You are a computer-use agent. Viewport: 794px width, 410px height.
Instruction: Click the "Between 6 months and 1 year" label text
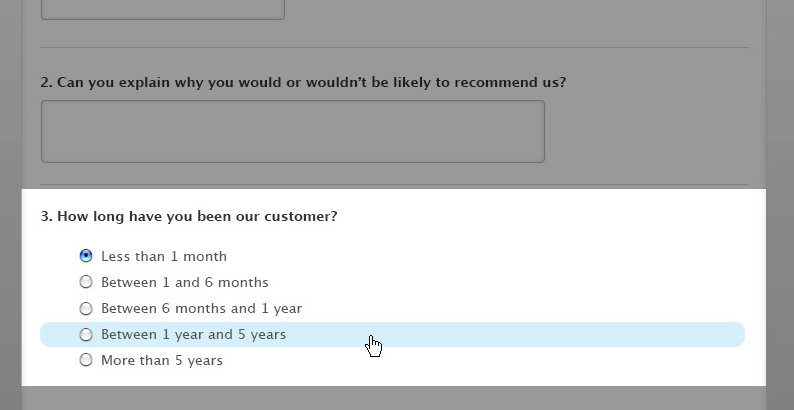click(x=201, y=308)
